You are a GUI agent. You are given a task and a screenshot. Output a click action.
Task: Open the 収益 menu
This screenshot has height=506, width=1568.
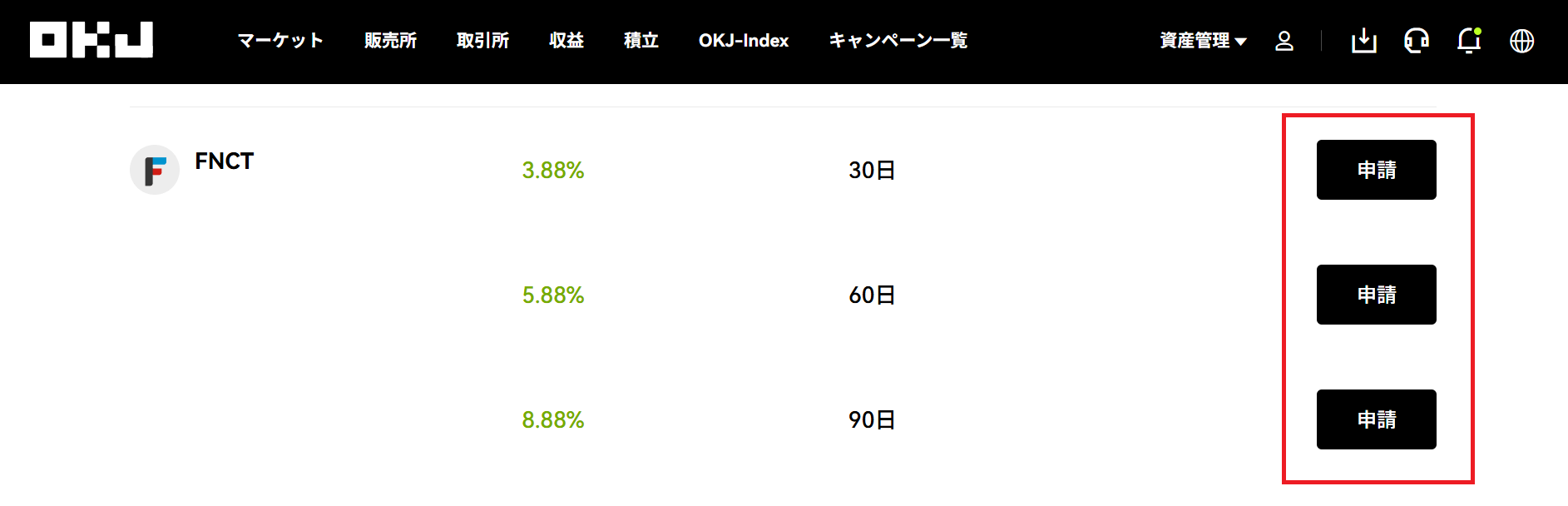tap(566, 40)
